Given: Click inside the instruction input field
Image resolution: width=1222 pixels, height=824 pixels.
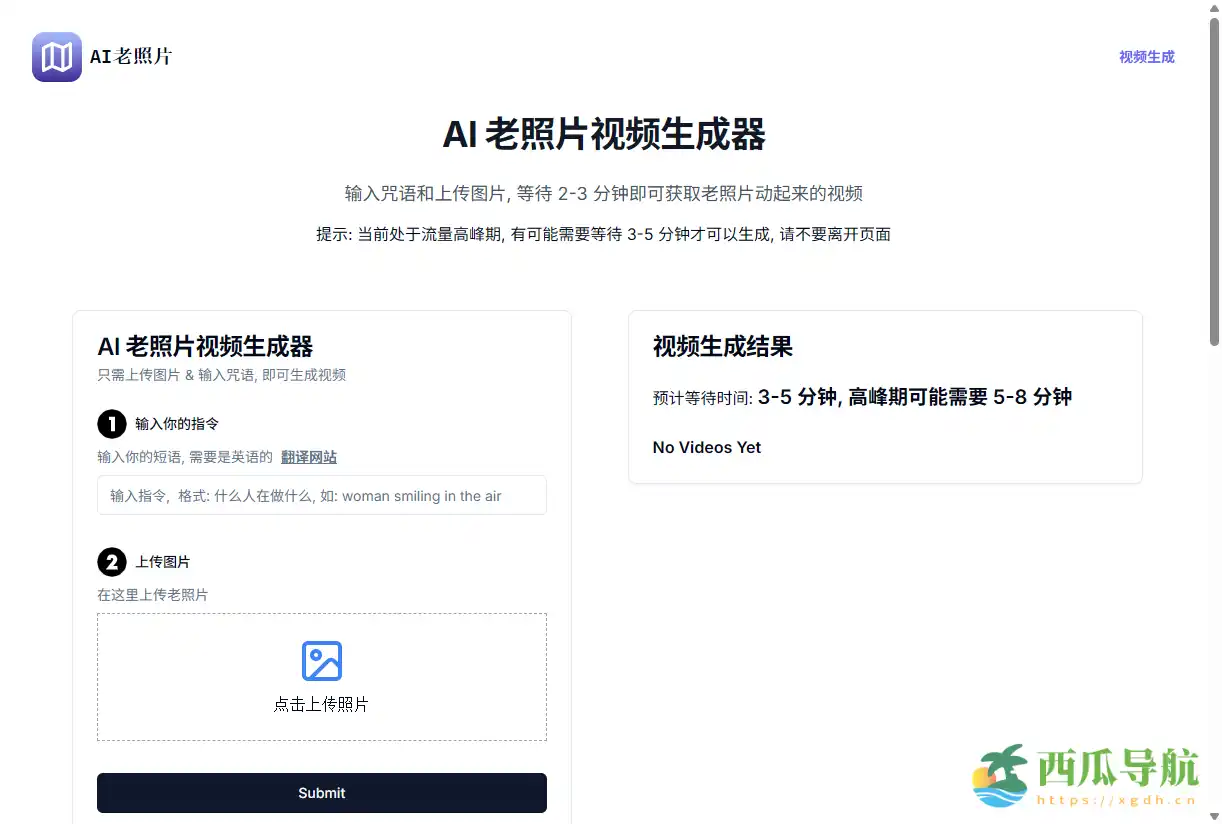Looking at the screenshot, I should [321, 495].
